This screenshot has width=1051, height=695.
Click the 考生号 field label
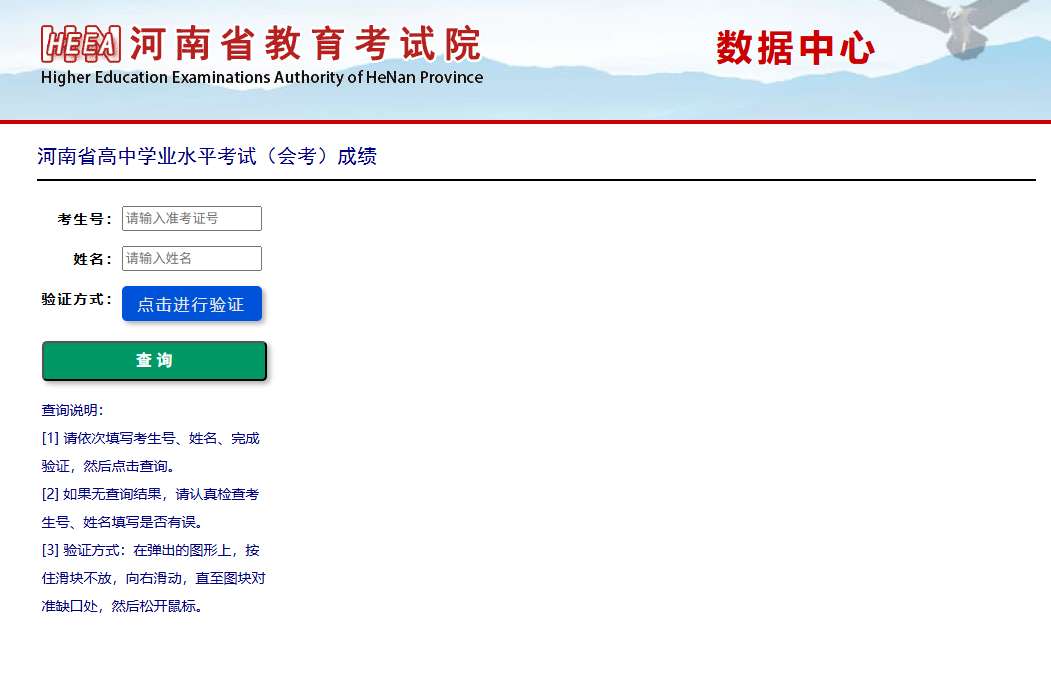[x=84, y=219]
